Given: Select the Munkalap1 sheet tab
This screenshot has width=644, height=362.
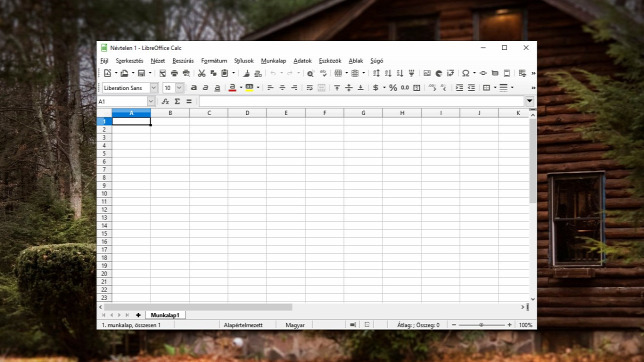Looking at the screenshot, I should pos(165,315).
